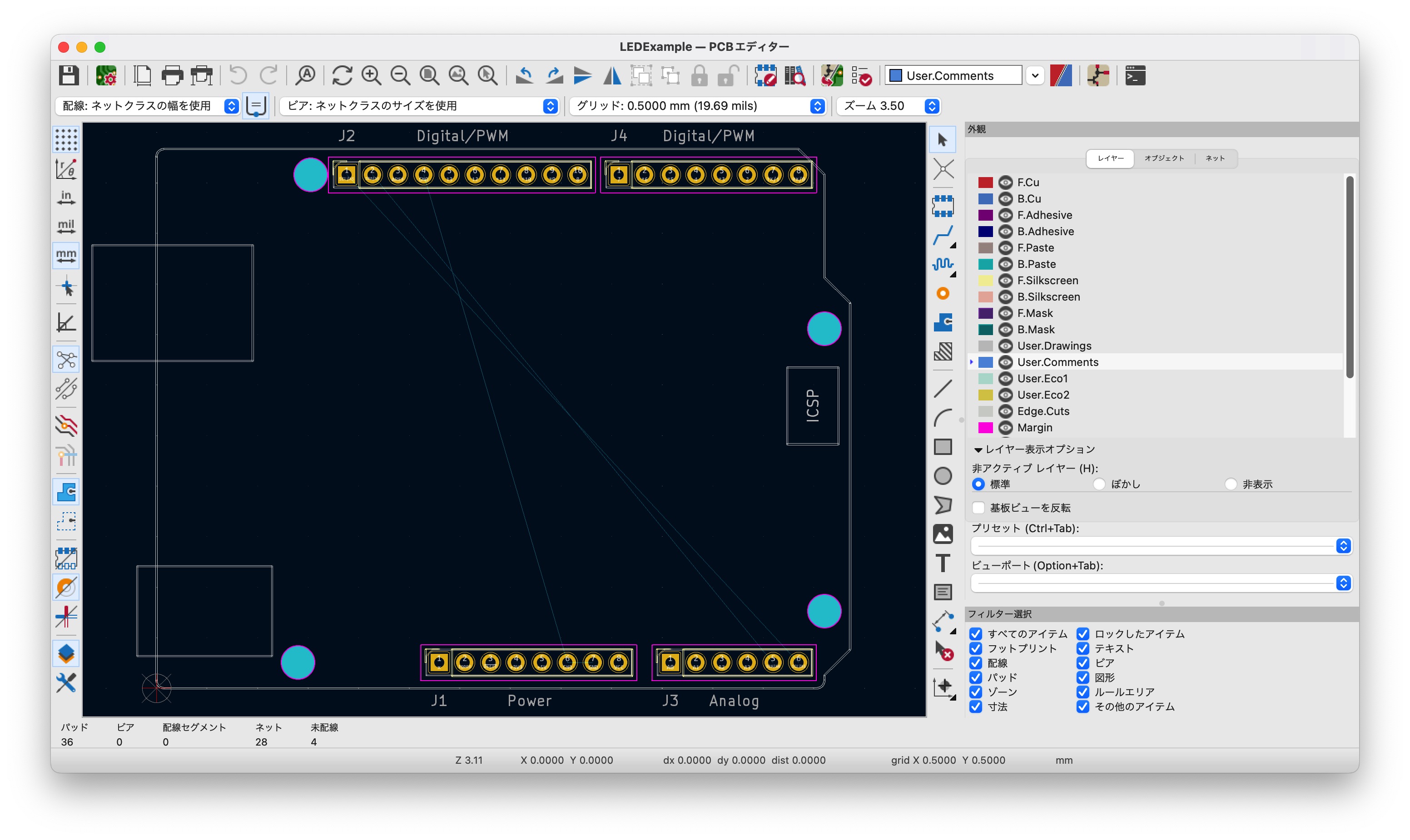
Task: Open the ズーム level dropdown
Action: (888, 106)
